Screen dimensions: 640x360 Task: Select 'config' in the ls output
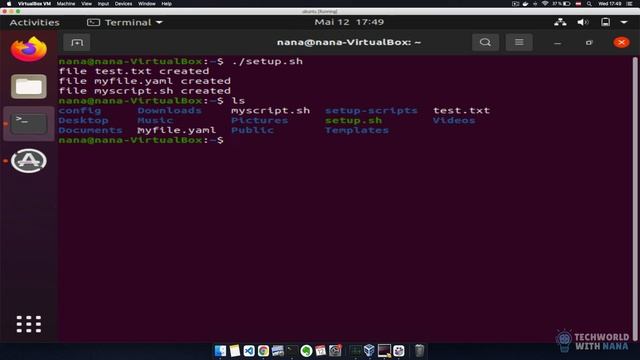(x=80, y=111)
